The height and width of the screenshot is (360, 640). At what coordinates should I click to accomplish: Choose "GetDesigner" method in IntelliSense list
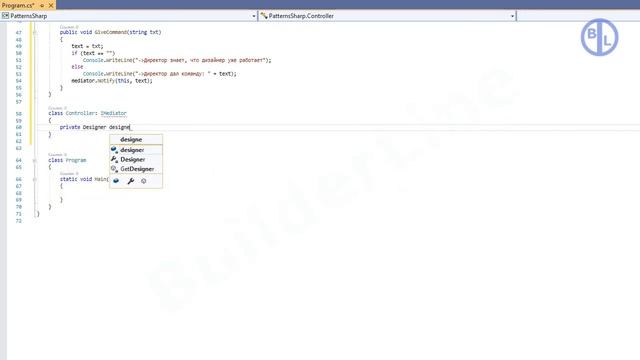pos(136,169)
